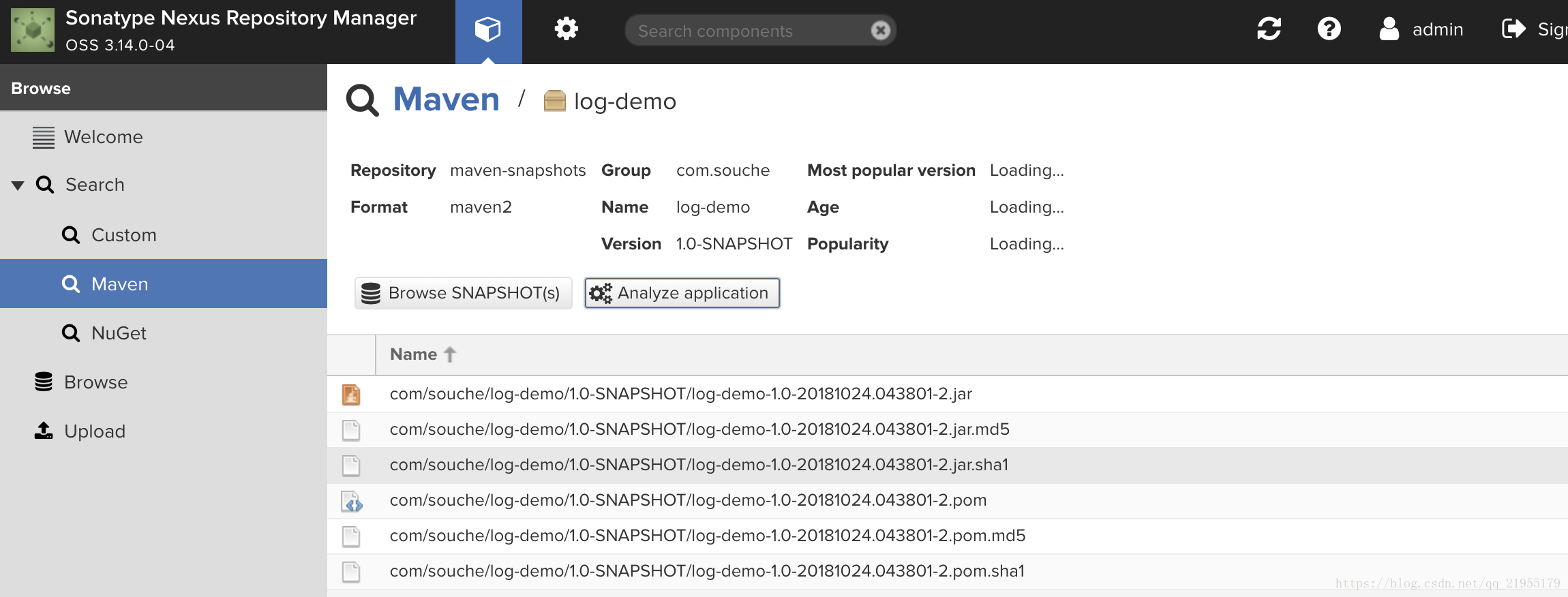
Task: Click the log-demo package icon in breadcrumb
Action: [555, 101]
